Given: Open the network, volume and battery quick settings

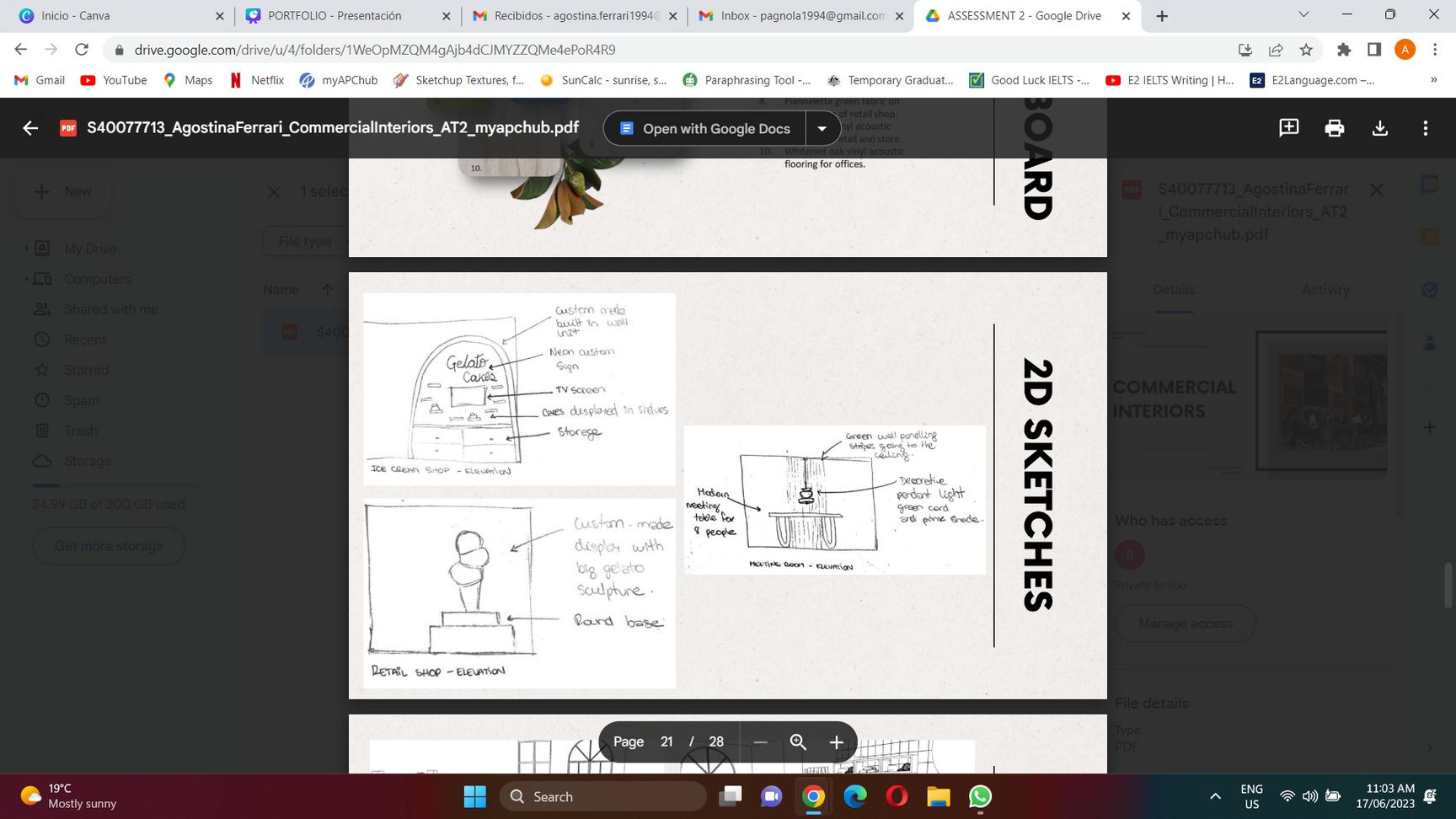Looking at the screenshot, I should click(1310, 796).
